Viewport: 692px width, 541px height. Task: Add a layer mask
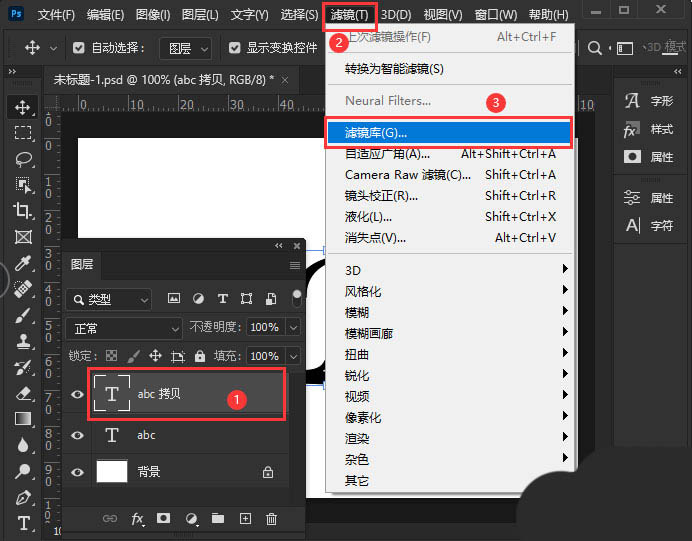163,518
